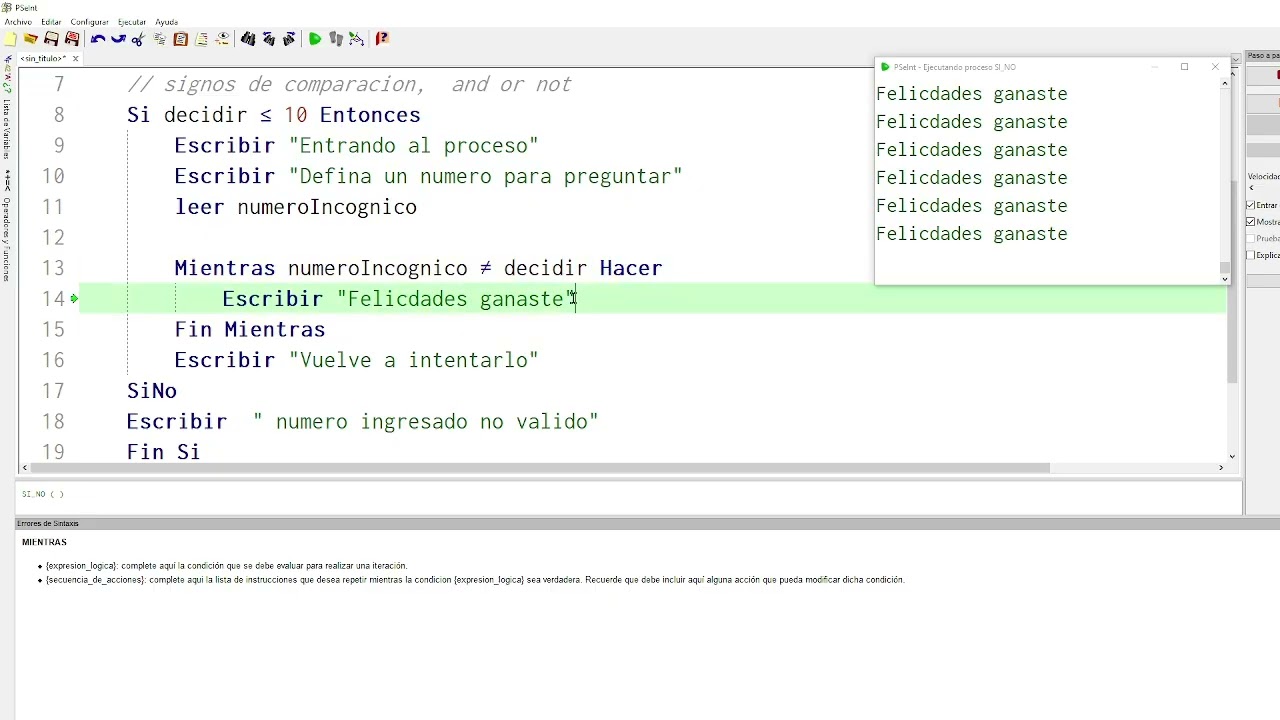Save the file with the floppy disk icon
Screen dimensions: 1280x720
[51, 39]
